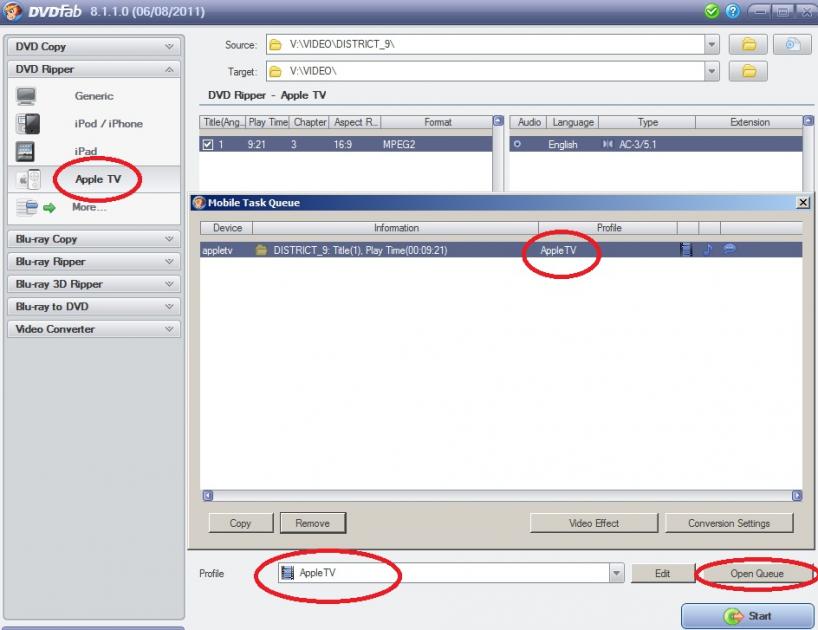The height and width of the screenshot is (630, 818).
Task: Sort by the Information column header
Action: pos(396,228)
